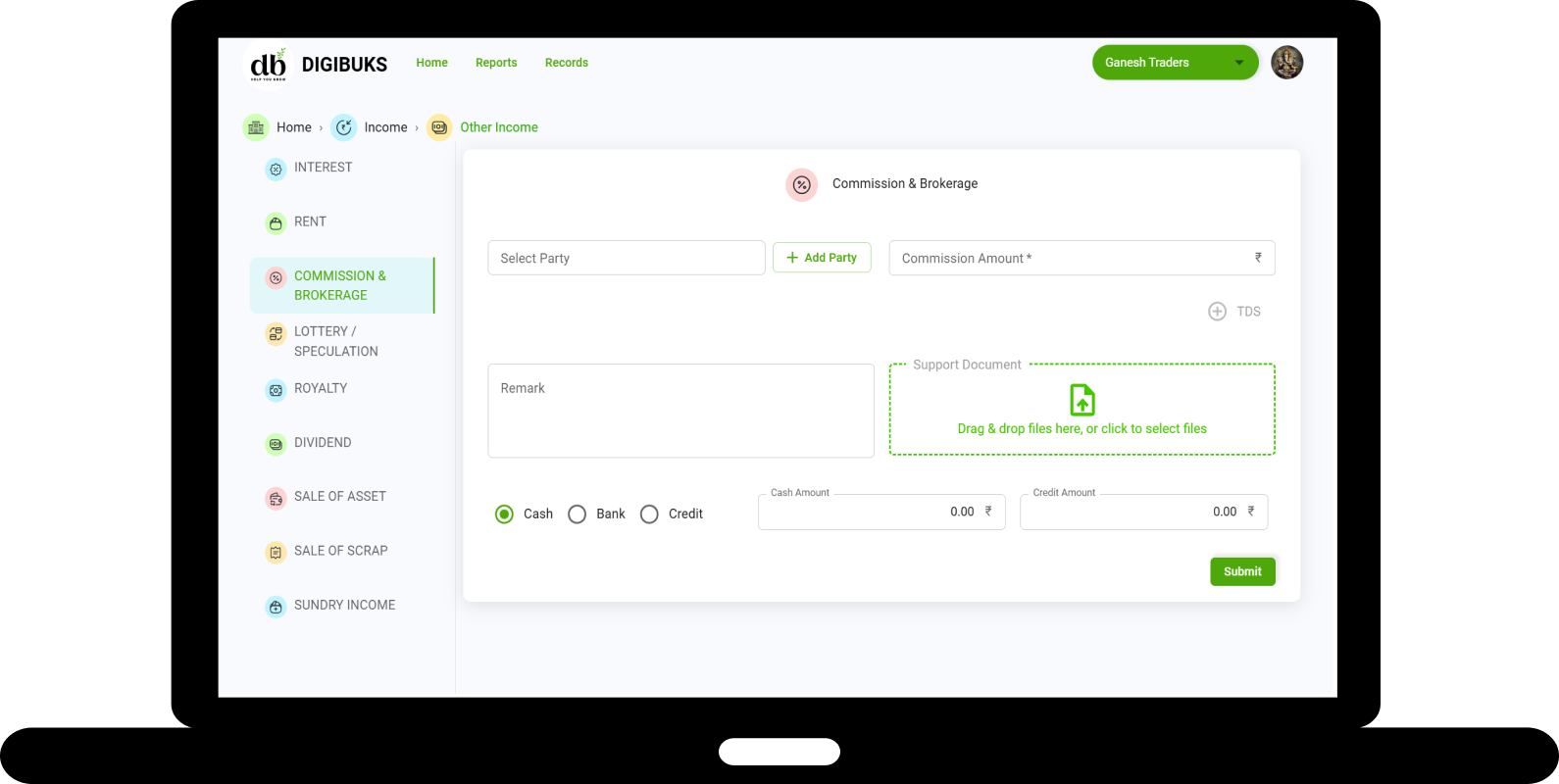Viewport: 1559px width, 784px height.
Task: Click the DIGIBUKS brand name text
Action: pyautogui.click(x=344, y=65)
